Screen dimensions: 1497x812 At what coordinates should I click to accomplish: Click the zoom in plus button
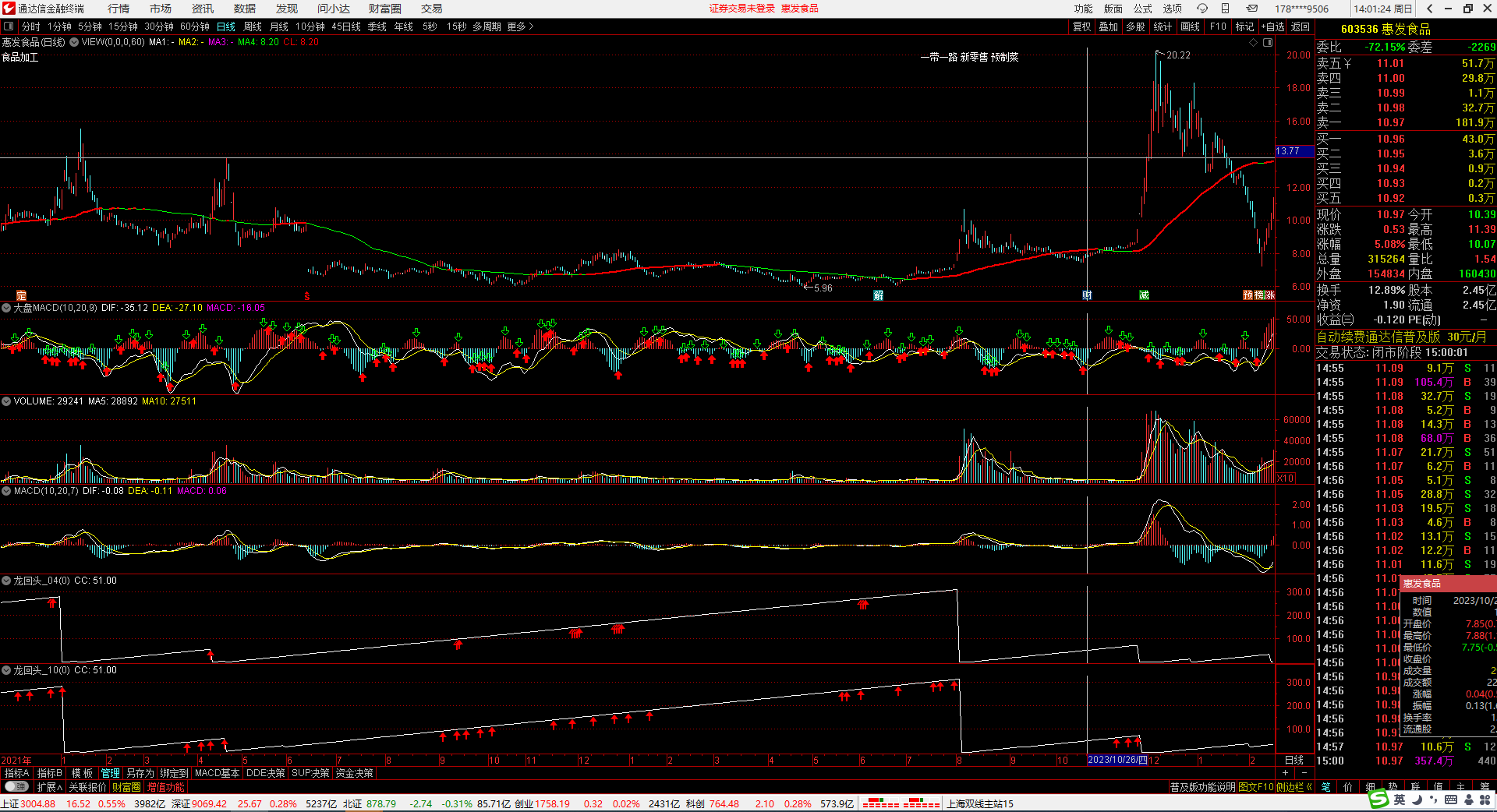pyautogui.click(x=1285, y=773)
